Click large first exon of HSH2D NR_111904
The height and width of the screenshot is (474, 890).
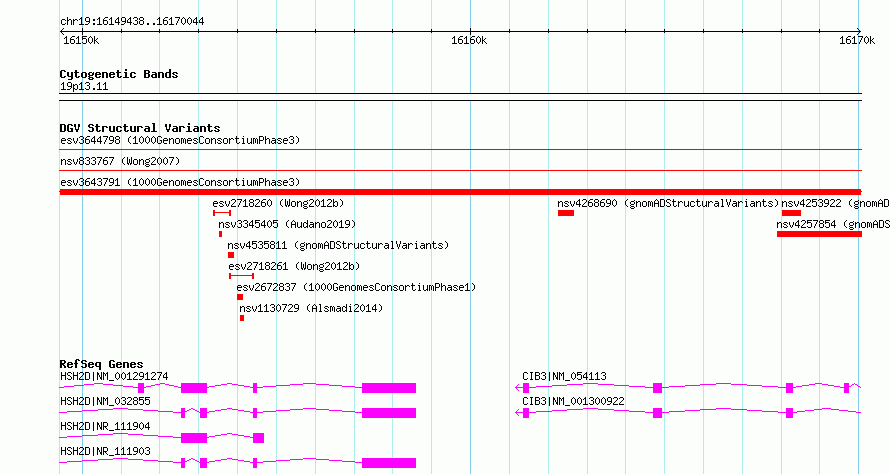coord(194,438)
